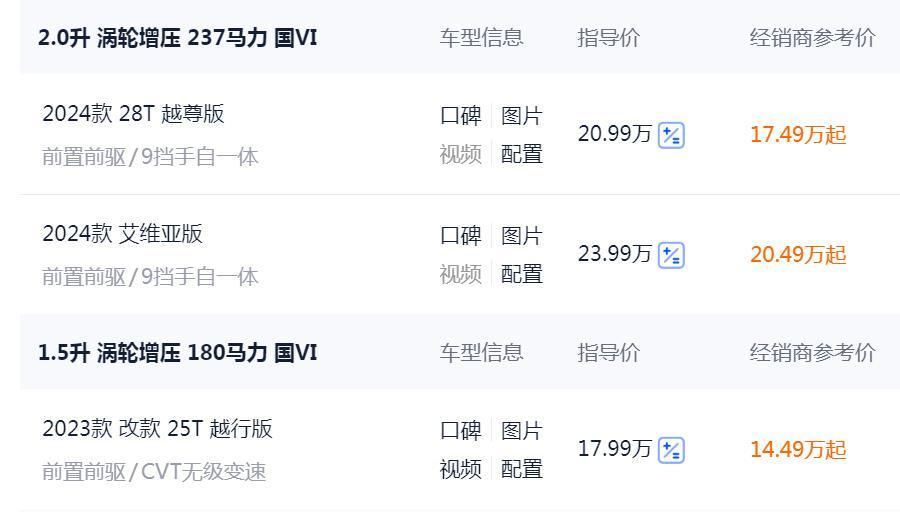
Task: Watch 视频 for 2024款 艾维亚版
Action: (x=460, y=274)
